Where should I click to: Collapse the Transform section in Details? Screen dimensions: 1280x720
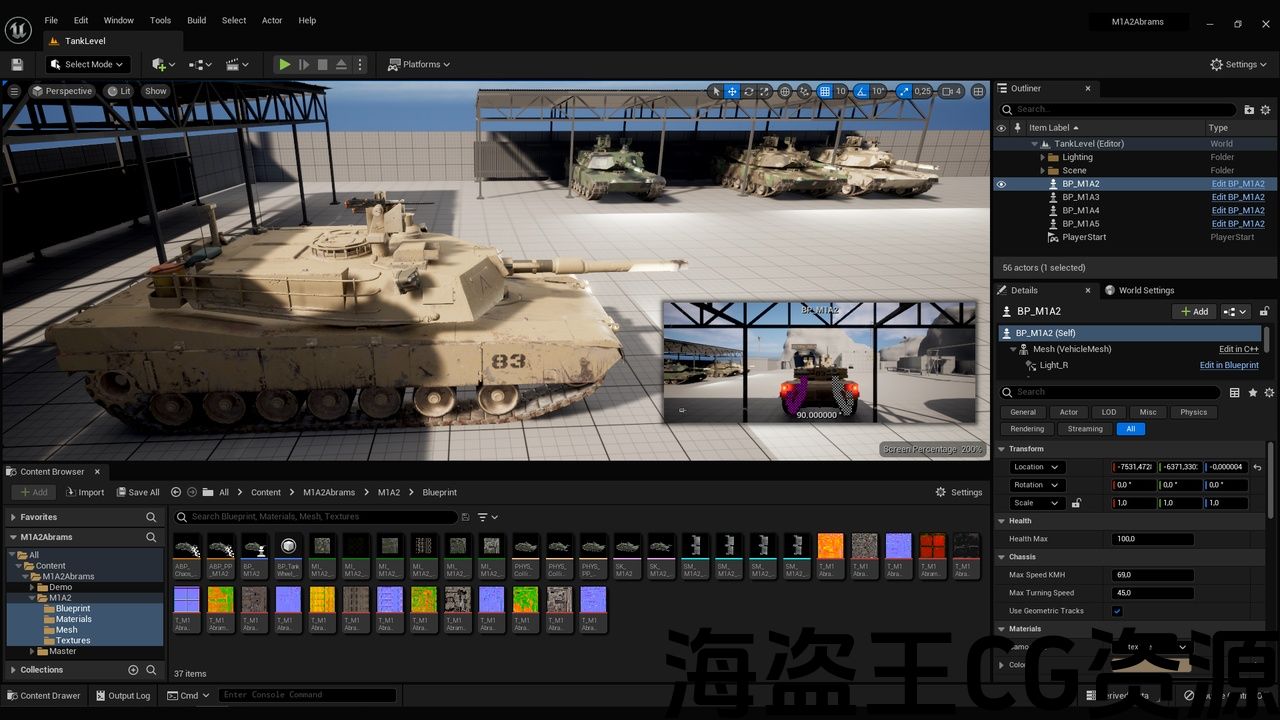pos(1001,449)
